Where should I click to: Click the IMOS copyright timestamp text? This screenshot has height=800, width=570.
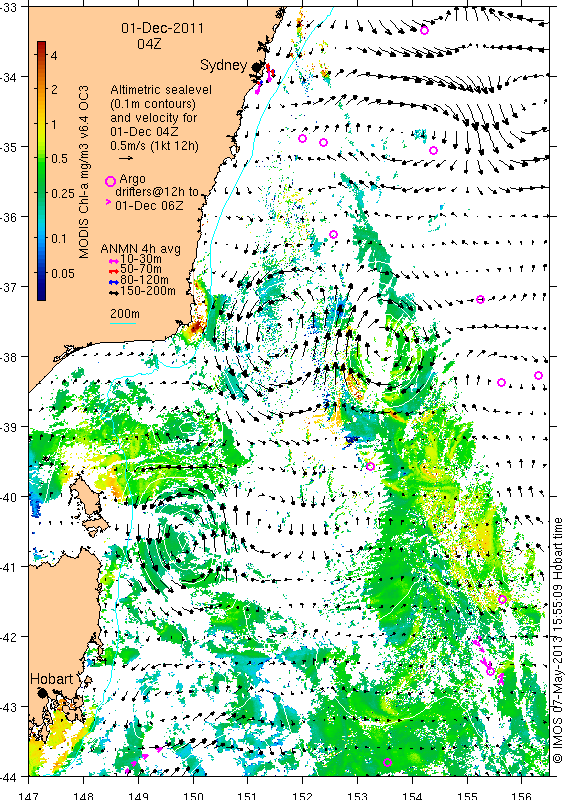(x=558, y=640)
